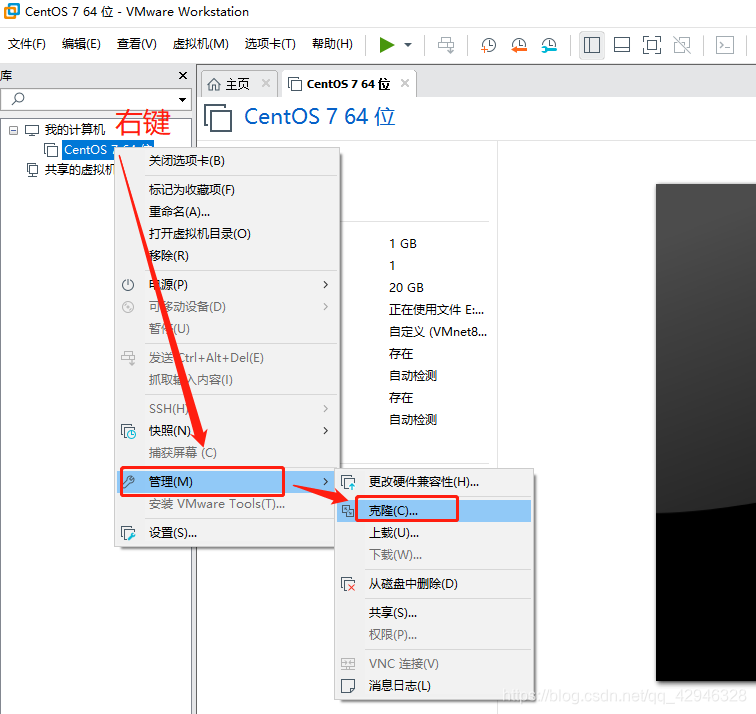Image resolution: width=756 pixels, height=714 pixels.
Task: Enter full screen mode icon
Action: point(652,45)
